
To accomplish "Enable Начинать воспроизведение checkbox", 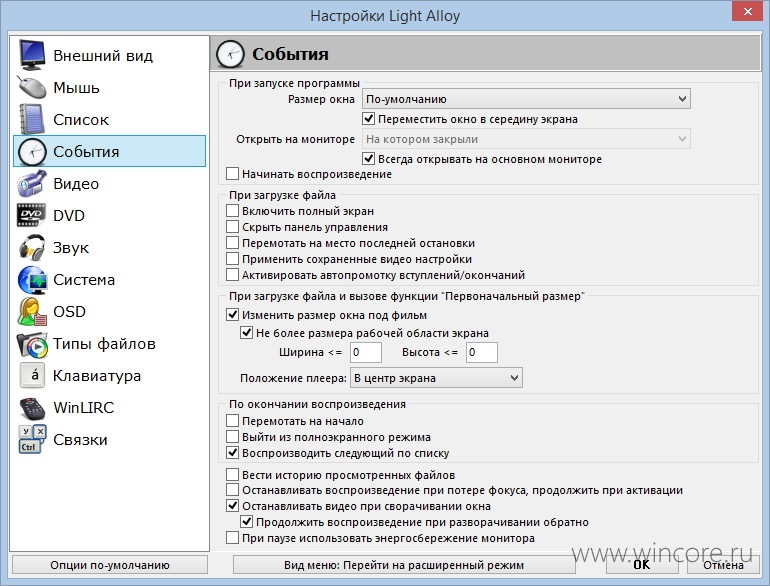I will [x=232, y=174].
